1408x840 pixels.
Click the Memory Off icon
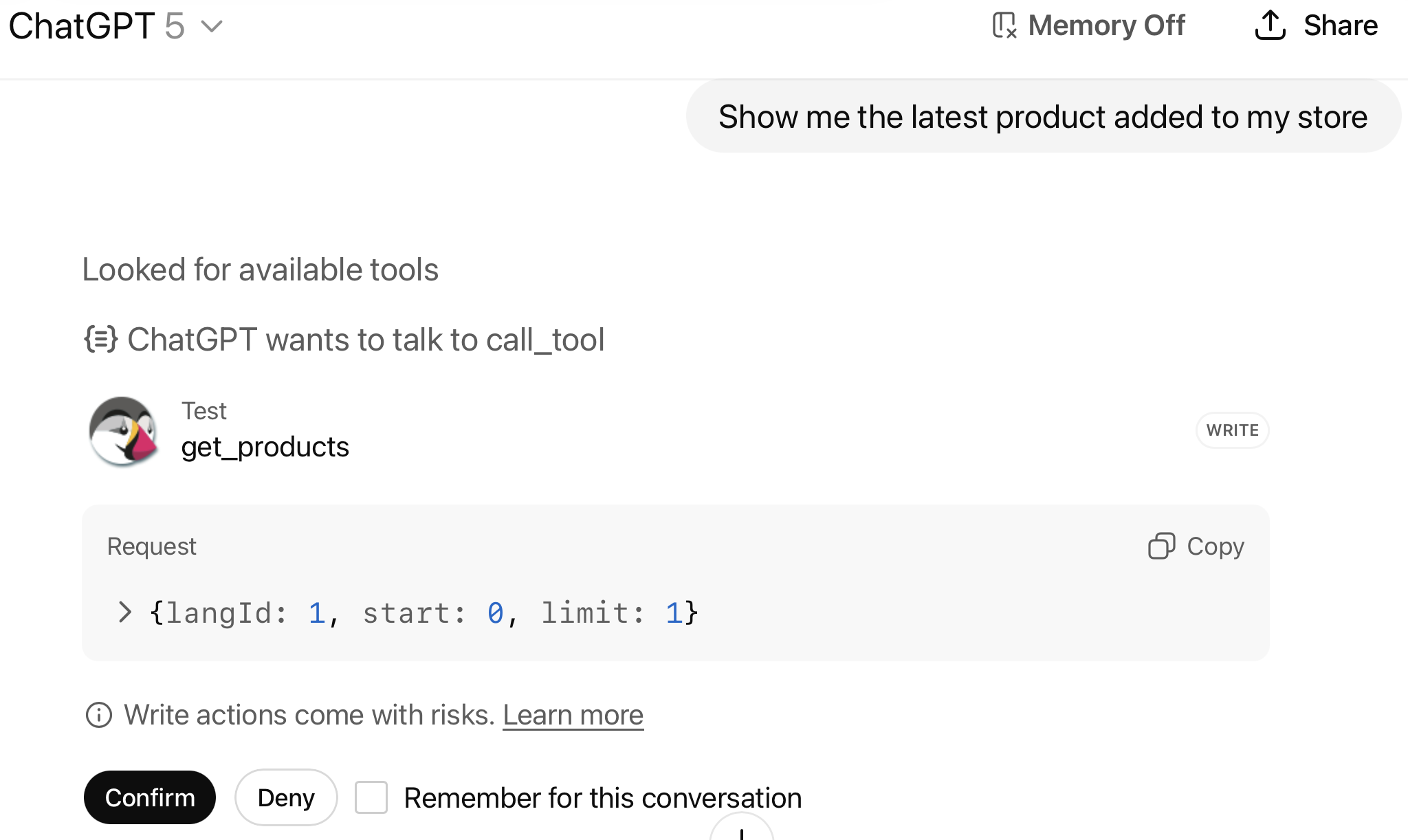(x=1004, y=25)
